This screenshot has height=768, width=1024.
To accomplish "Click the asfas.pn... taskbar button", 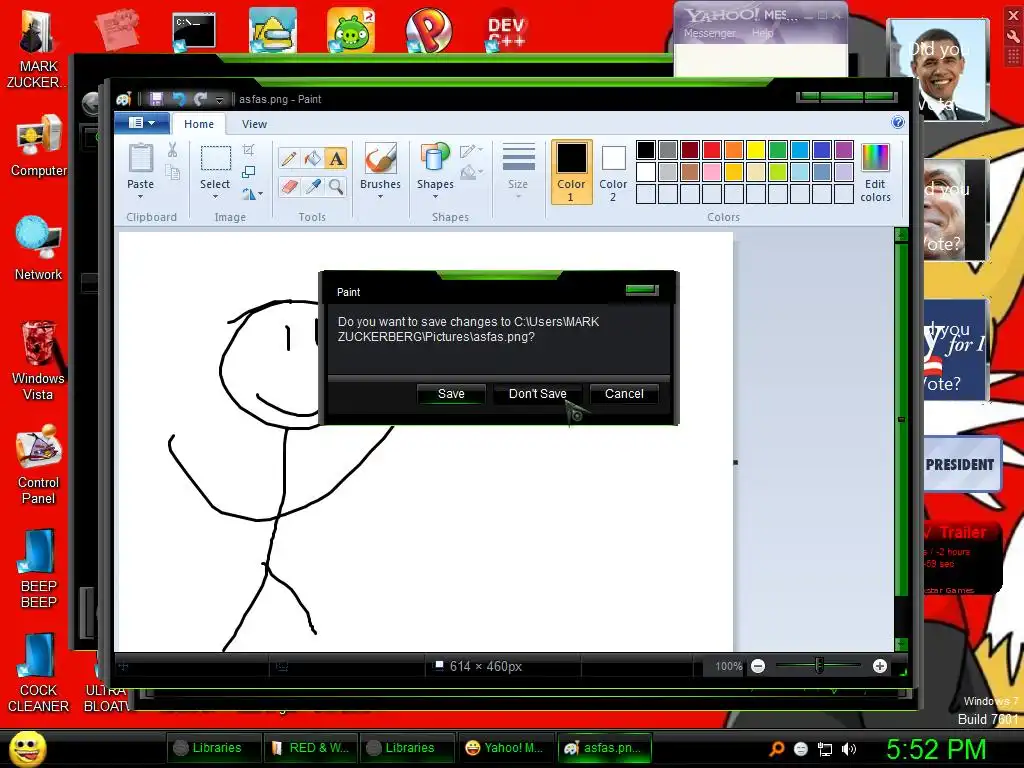I will click(x=603, y=748).
